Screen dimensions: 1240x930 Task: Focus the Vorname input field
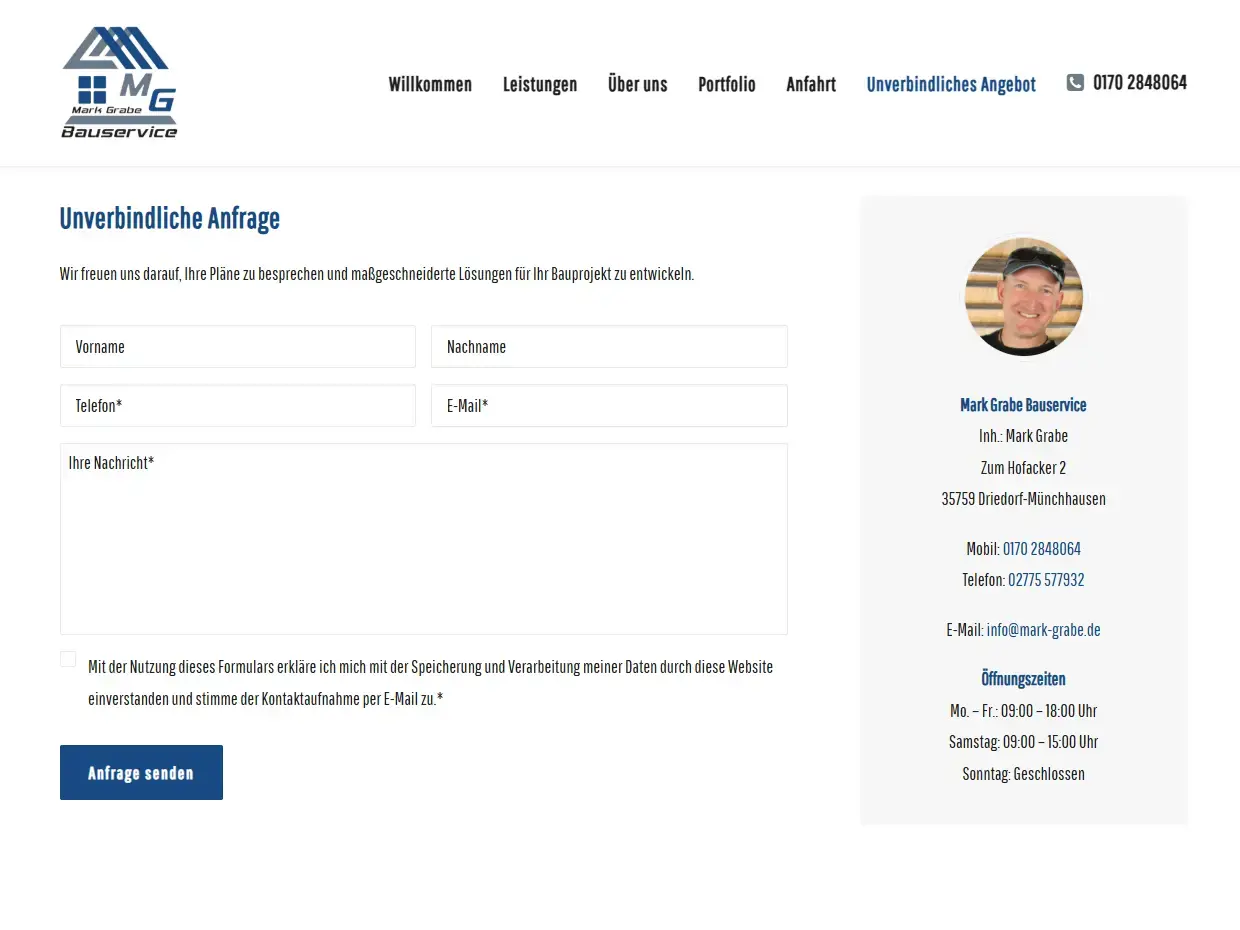(x=238, y=347)
